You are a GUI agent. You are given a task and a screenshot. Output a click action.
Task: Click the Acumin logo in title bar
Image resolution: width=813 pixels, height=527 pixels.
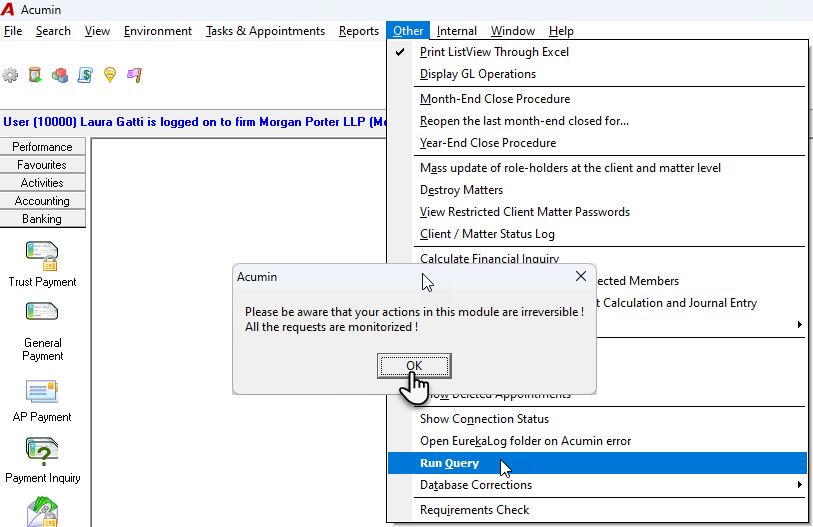[x=7, y=9]
